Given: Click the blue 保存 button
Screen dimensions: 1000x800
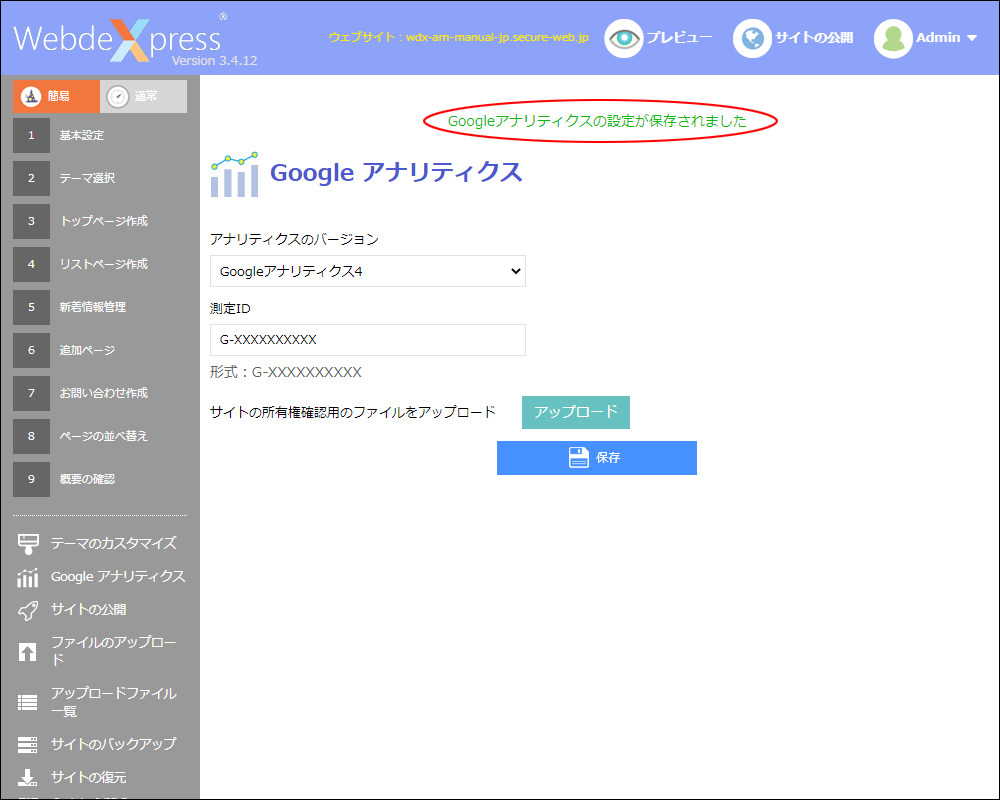Looking at the screenshot, I should coord(597,458).
